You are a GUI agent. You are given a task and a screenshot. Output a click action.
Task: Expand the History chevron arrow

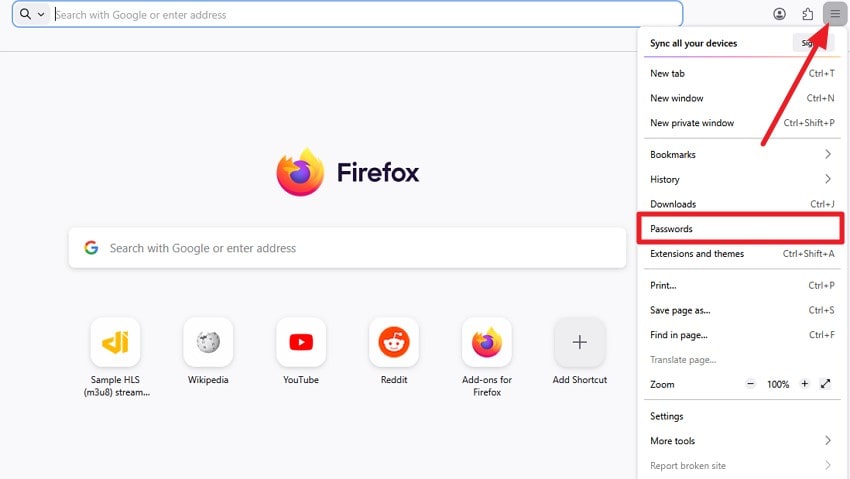828,179
